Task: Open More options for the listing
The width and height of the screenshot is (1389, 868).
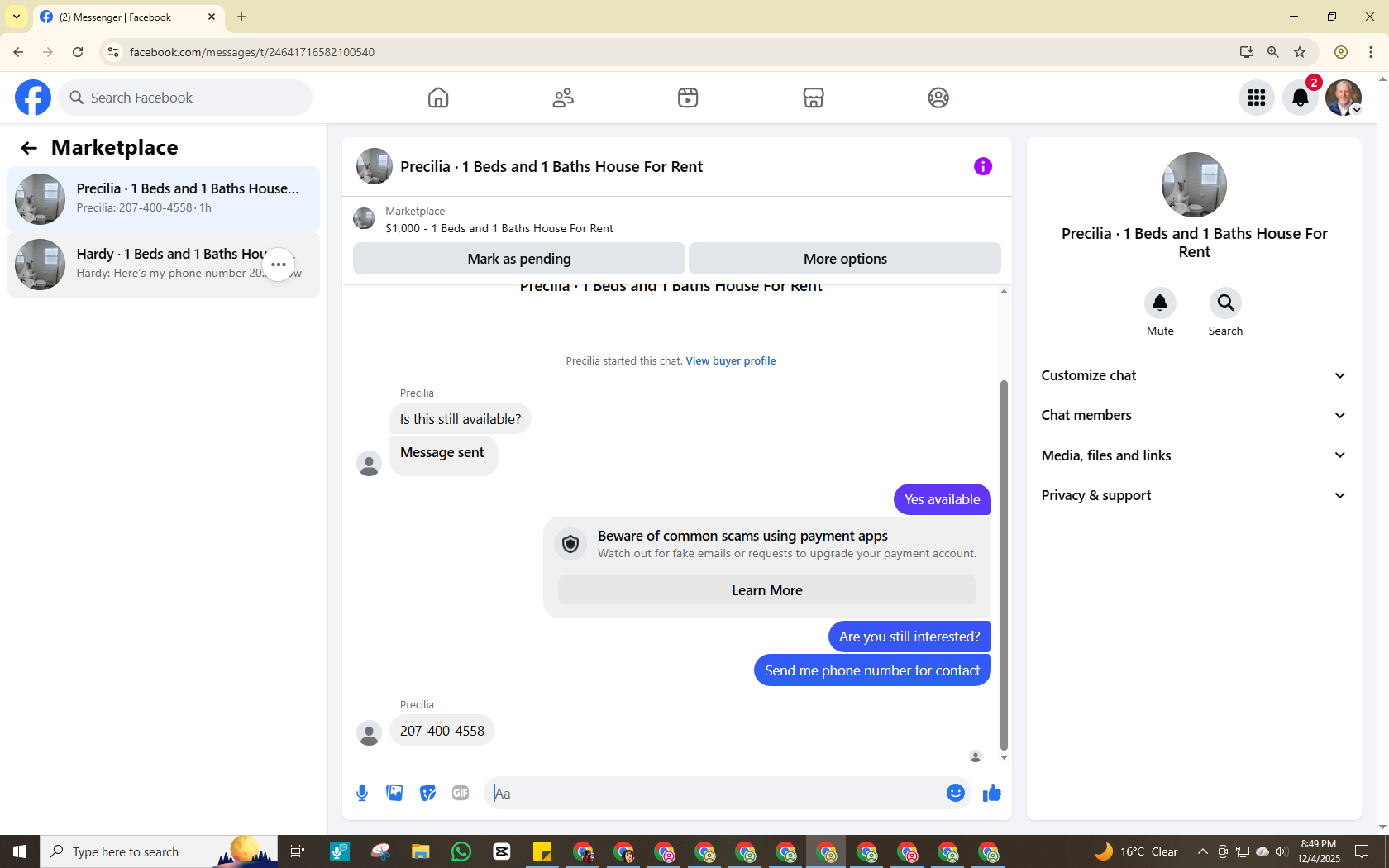Action: [845, 259]
